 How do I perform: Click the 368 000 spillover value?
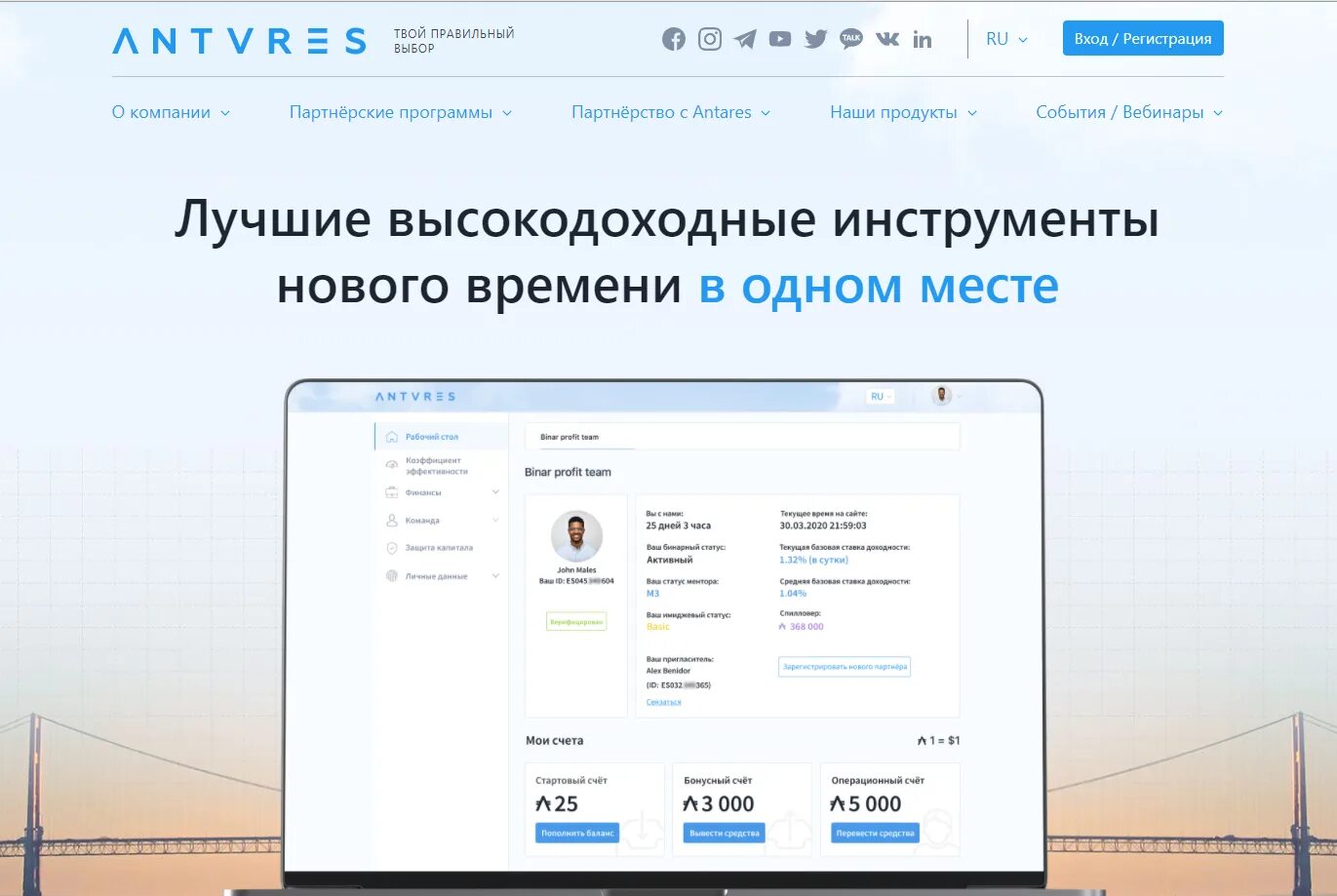[x=802, y=627]
